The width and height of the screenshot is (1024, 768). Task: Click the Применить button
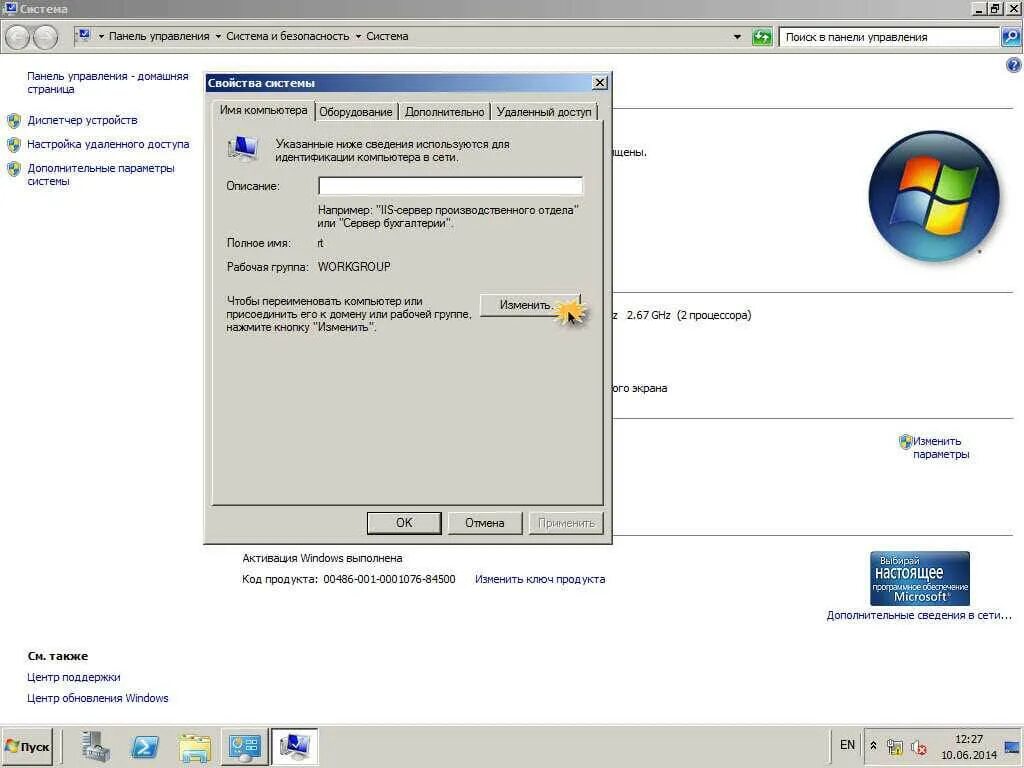(x=566, y=522)
